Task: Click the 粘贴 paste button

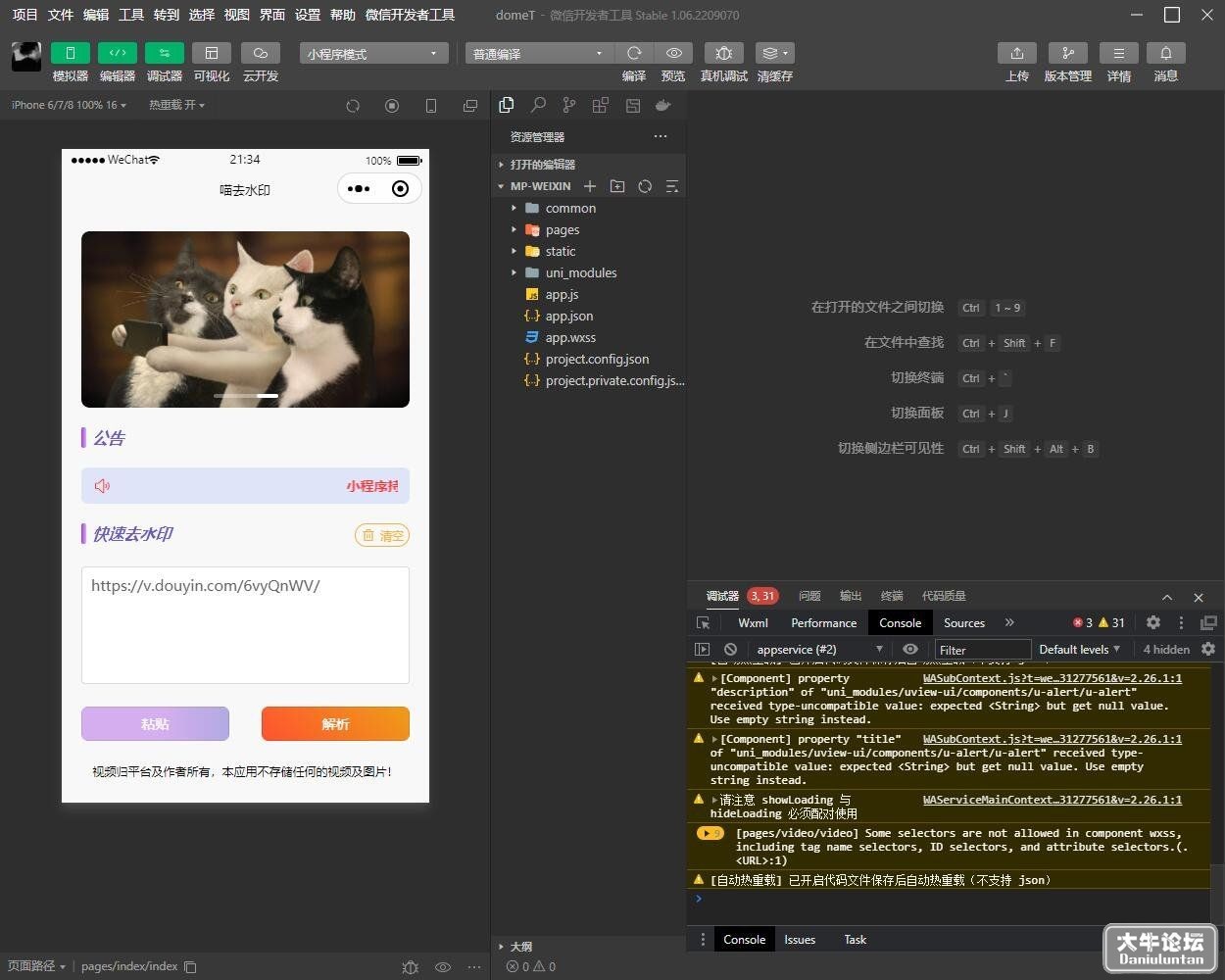Action: point(155,724)
